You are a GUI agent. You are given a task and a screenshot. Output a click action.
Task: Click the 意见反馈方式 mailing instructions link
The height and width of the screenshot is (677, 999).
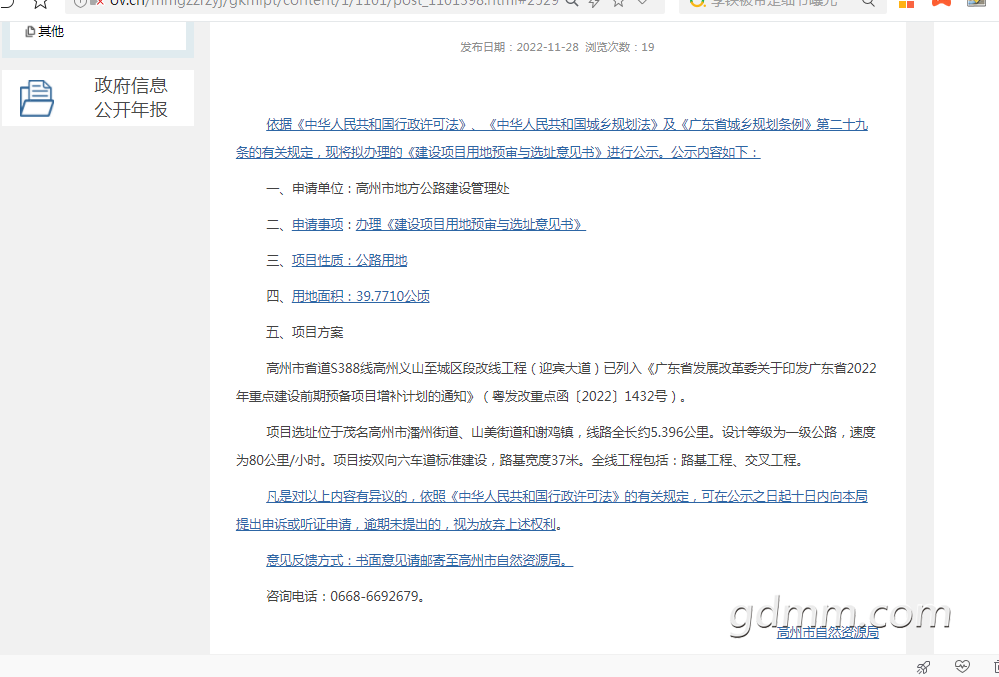(x=419, y=560)
